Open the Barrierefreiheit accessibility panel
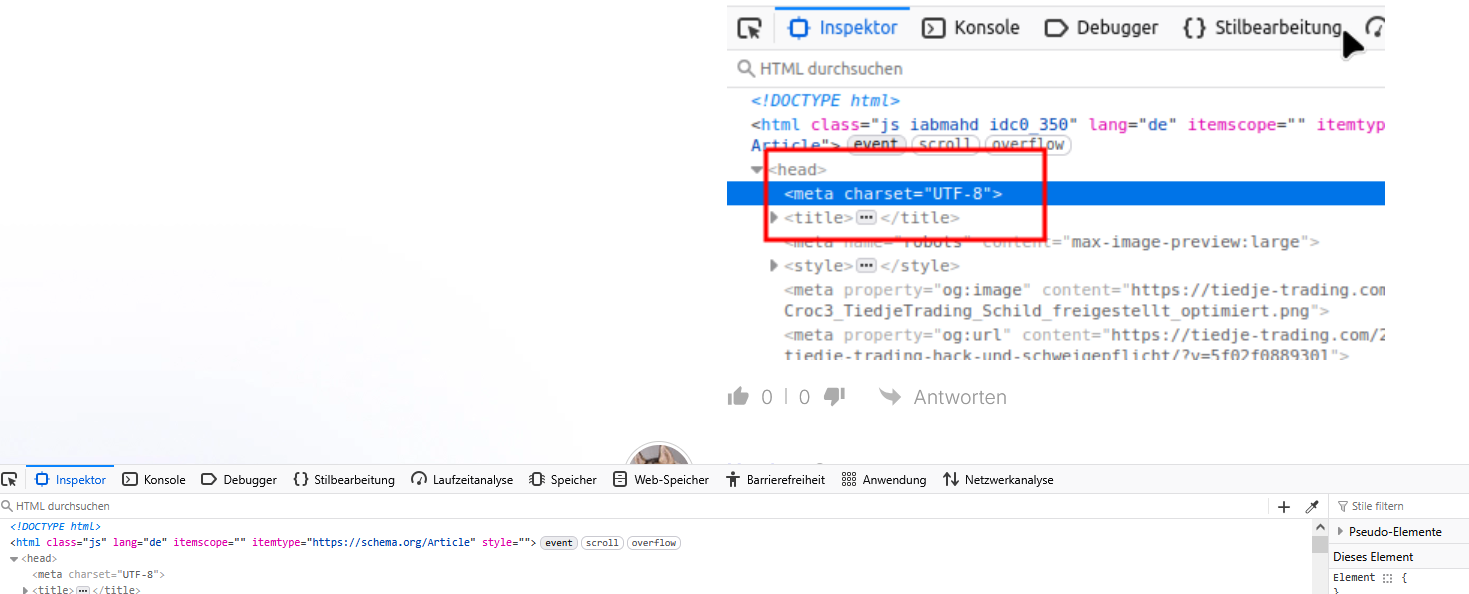The image size is (1469, 594). [x=775, y=480]
